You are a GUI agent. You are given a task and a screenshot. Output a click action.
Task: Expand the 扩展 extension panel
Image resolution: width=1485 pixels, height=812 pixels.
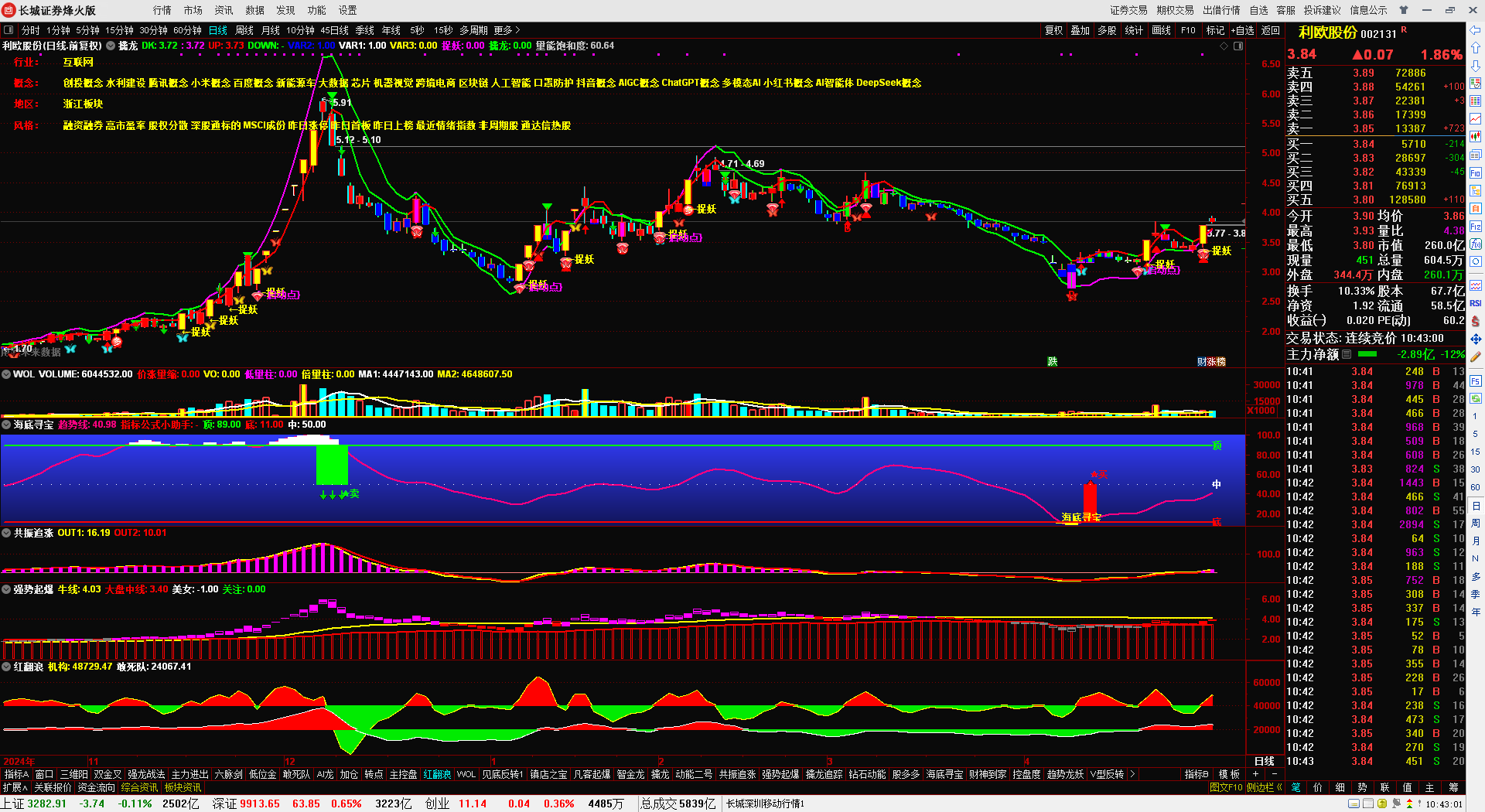coord(15,787)
